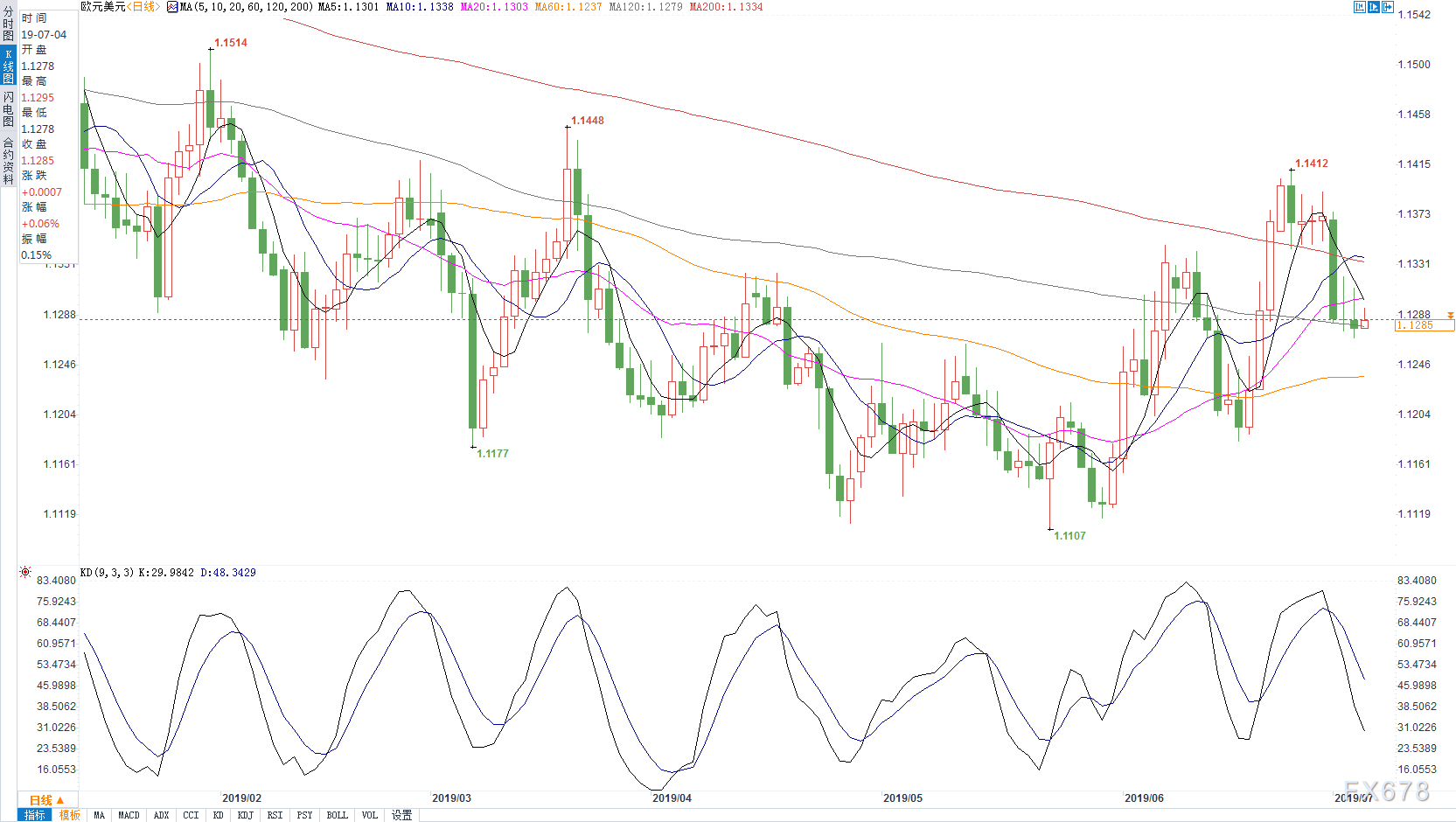
Task: Click the +0.06% change percent value
Action: coord(40,224)
